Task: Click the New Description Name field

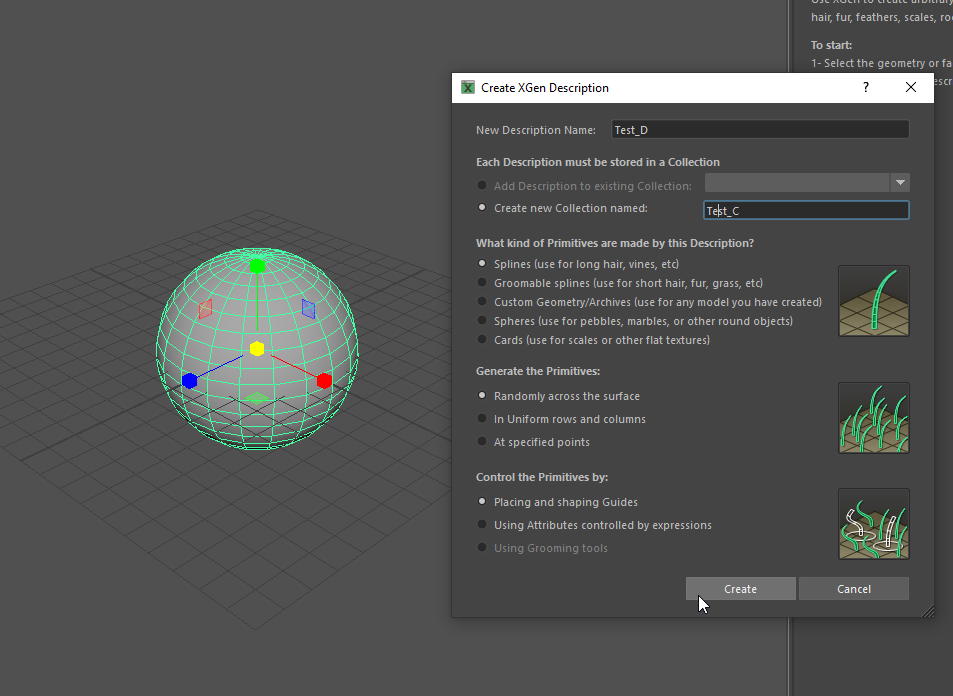Action: (760, 129)
